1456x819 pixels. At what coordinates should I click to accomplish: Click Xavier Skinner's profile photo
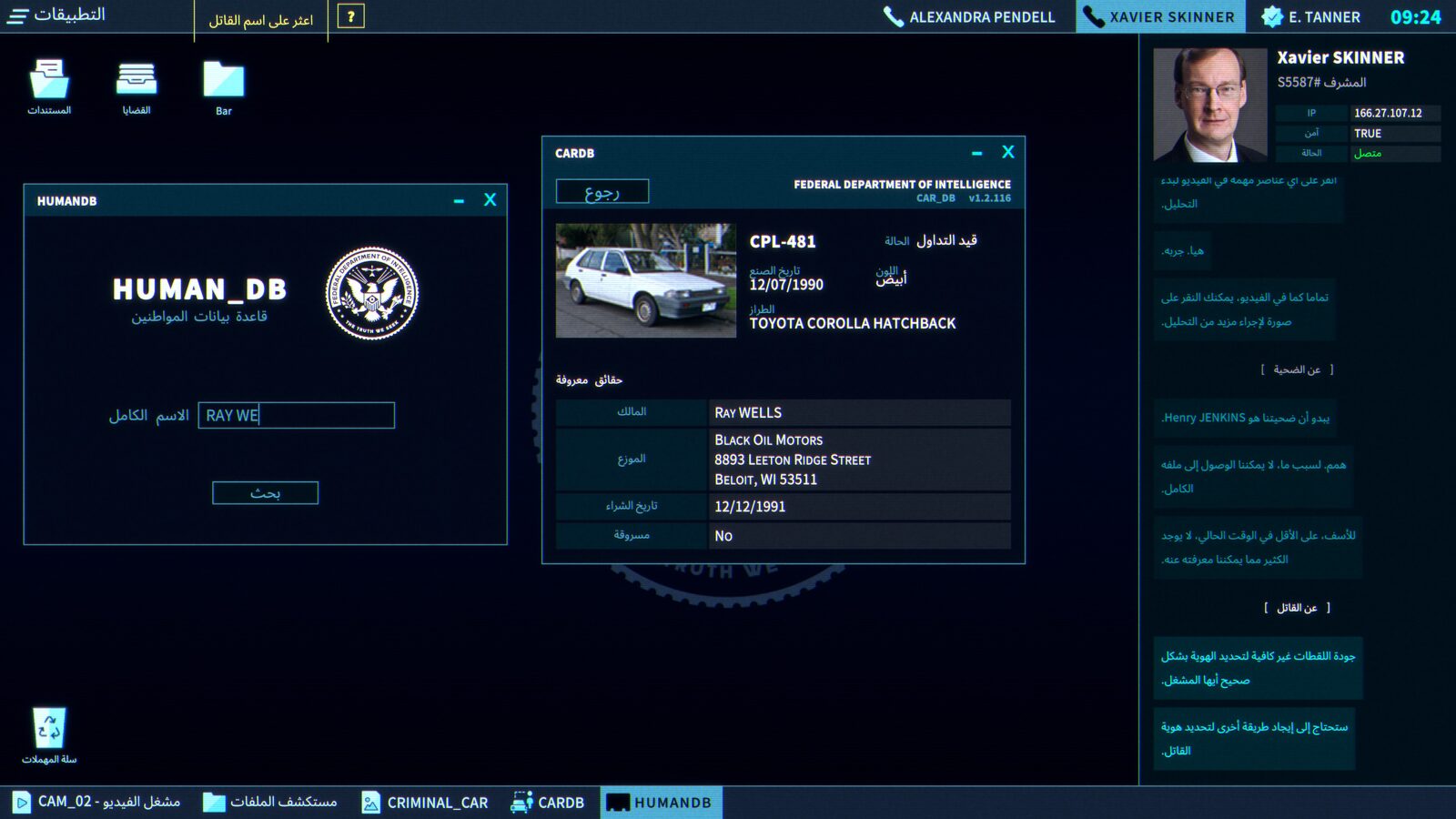1210,105
